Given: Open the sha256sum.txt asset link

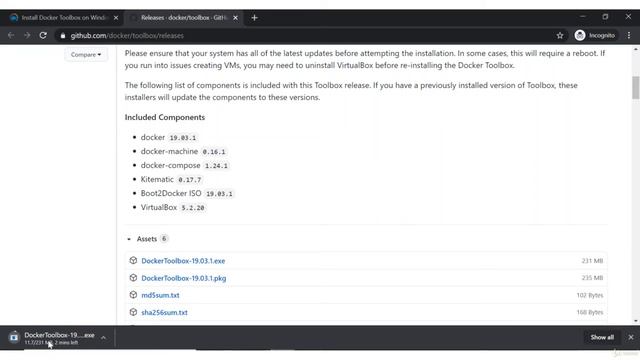Looking at the screenshot, I should [164, 312].
